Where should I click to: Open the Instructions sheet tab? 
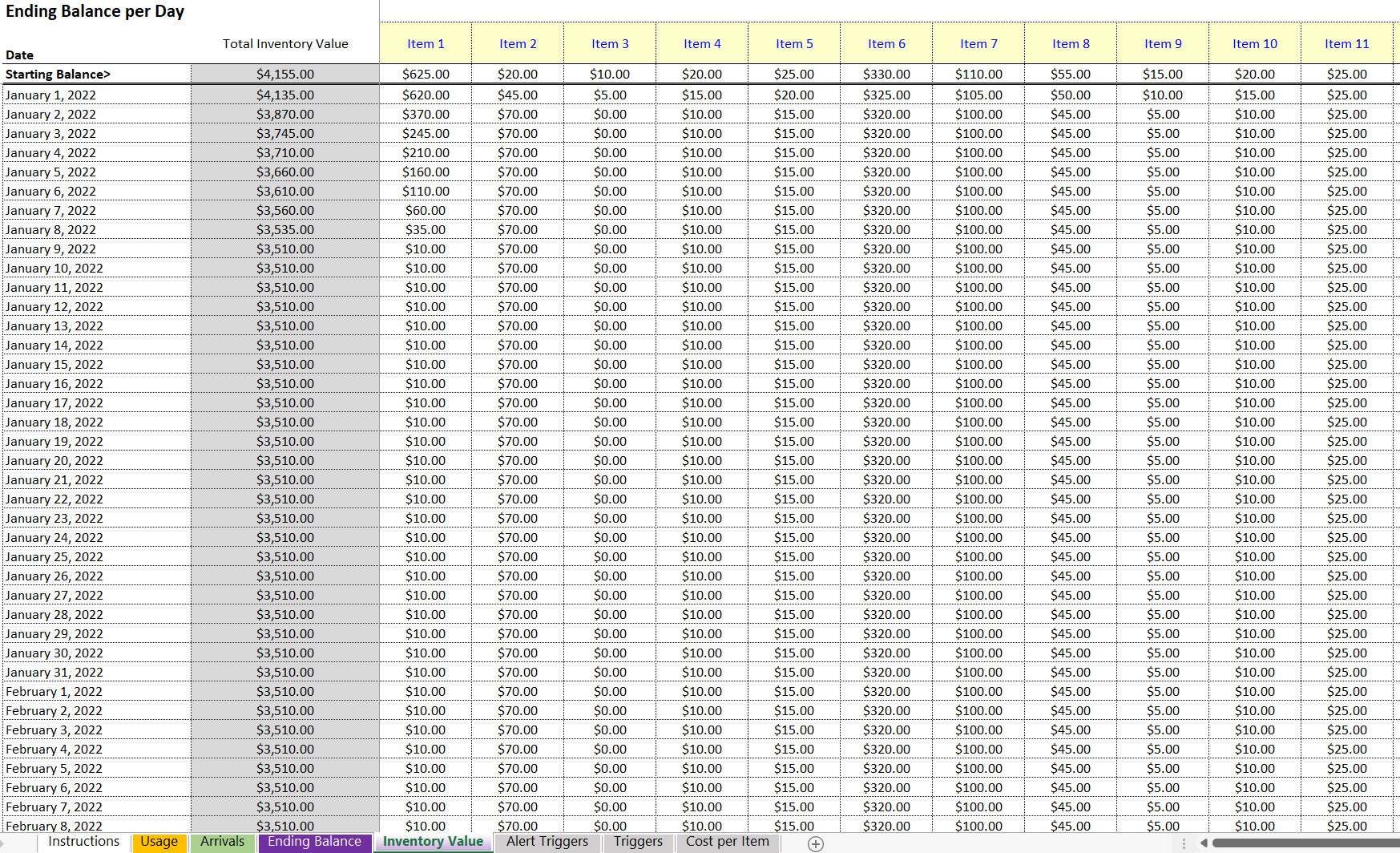(83, 842)
